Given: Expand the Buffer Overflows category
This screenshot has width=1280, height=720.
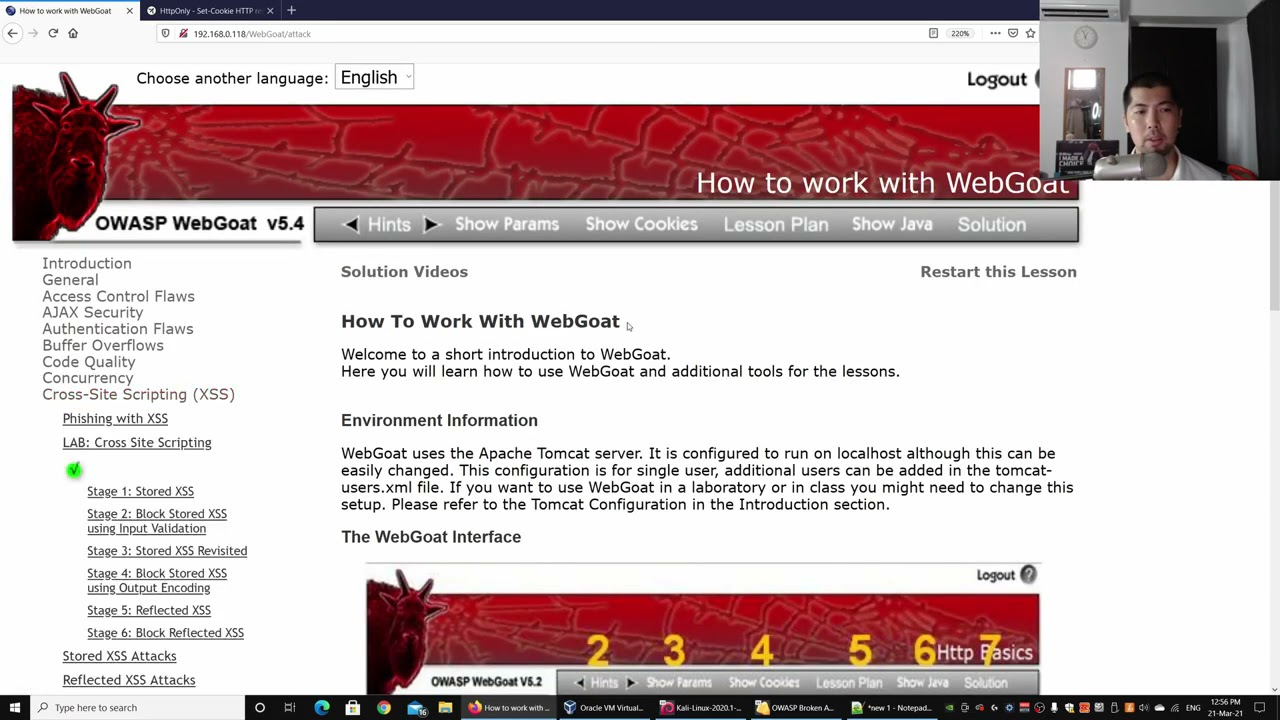Looking at the screenshot, I should (103, 345).
